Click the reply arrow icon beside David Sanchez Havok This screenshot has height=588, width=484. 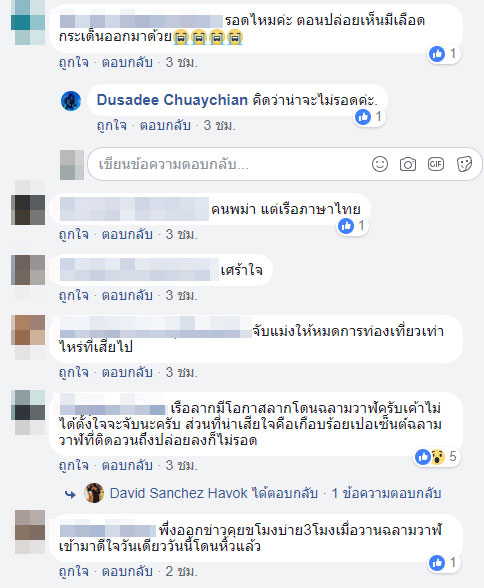click(x=70, y=495)
